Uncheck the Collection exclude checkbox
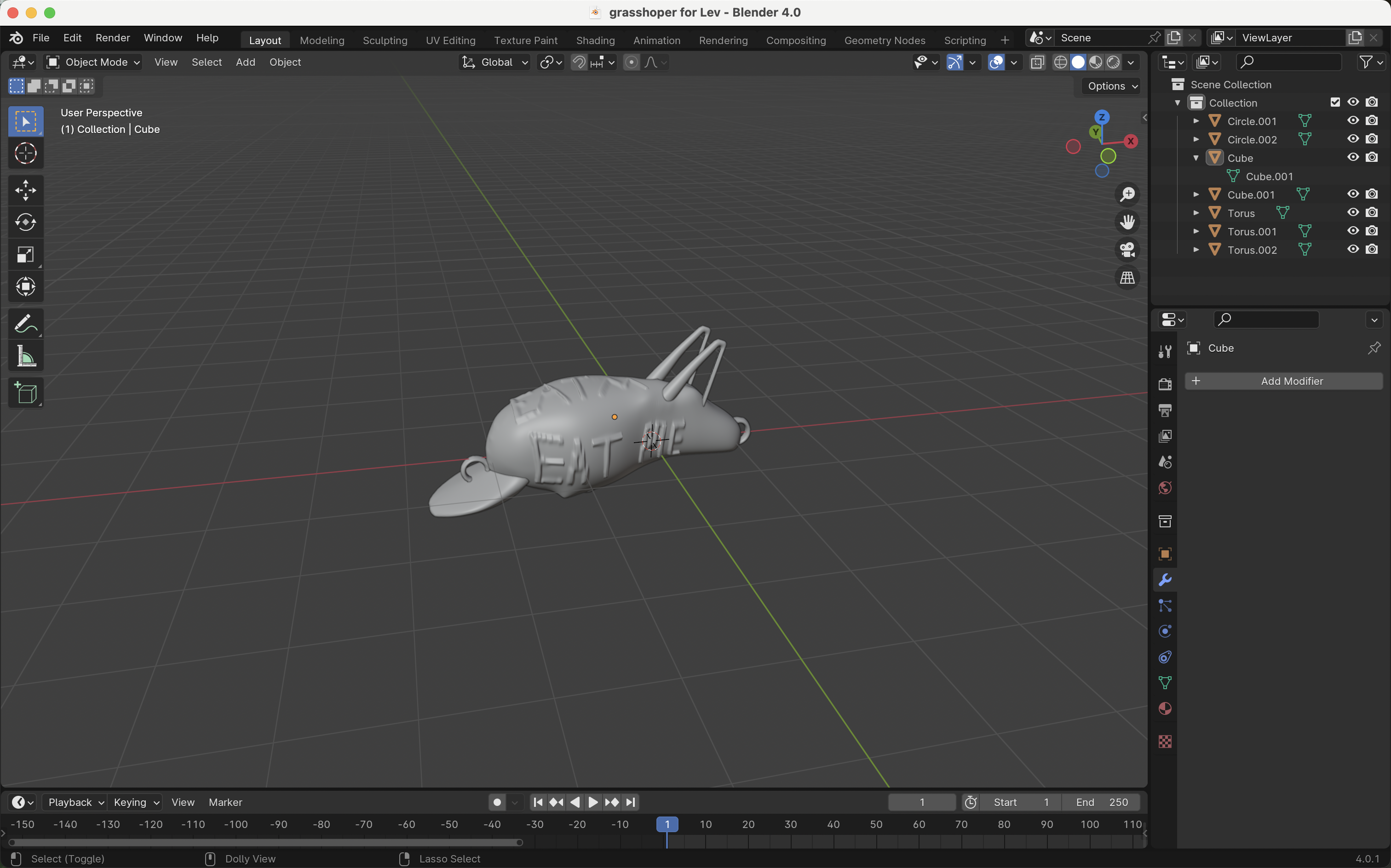The width and height of the screenshot is (1391, 868). pyautogui.click(x=1335, y=102)
